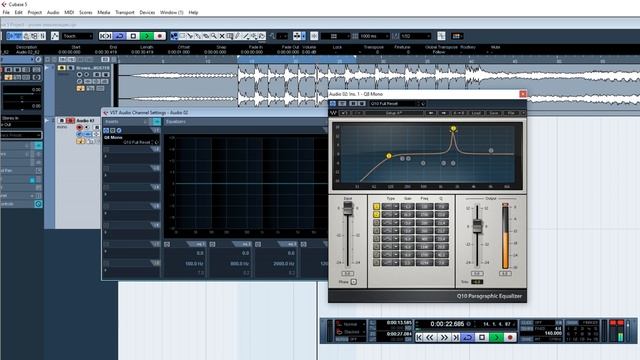This screenshot has width=640, height=360.
Task: Open the 1/32 quantize dropdown
Action: click(416, 36)
